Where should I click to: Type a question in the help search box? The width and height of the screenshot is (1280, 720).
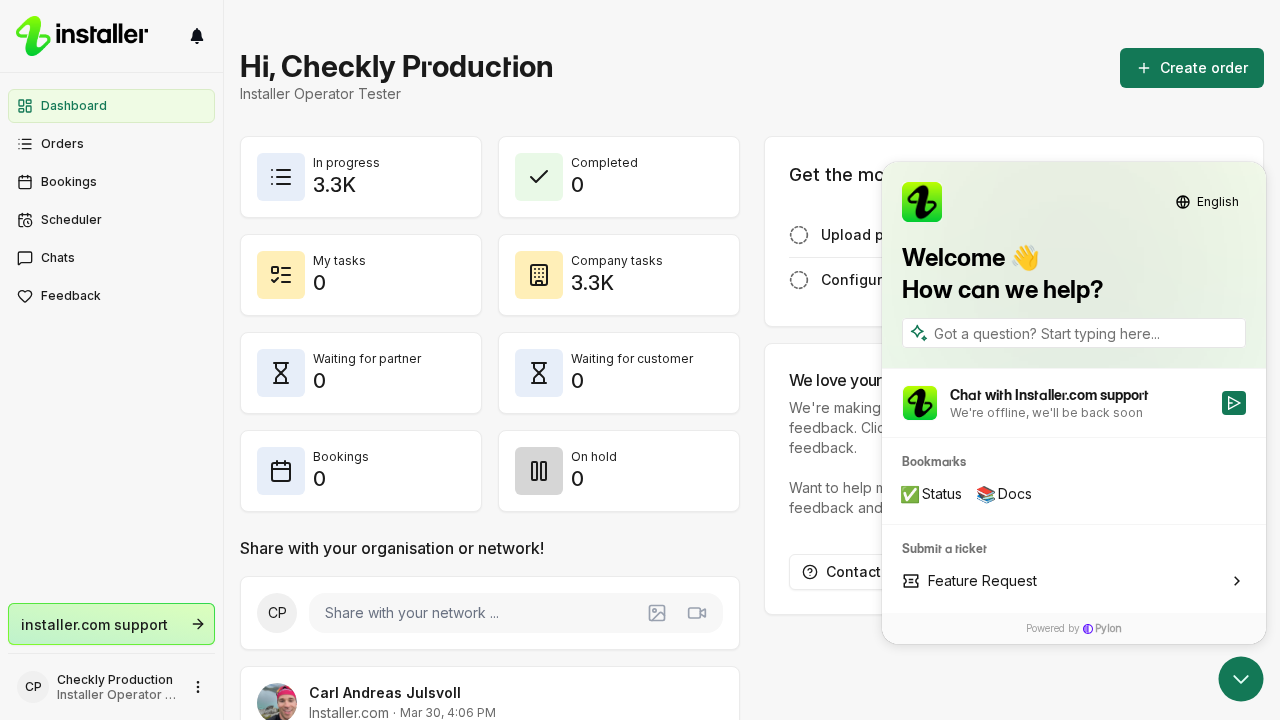(x=1074, y=333)
